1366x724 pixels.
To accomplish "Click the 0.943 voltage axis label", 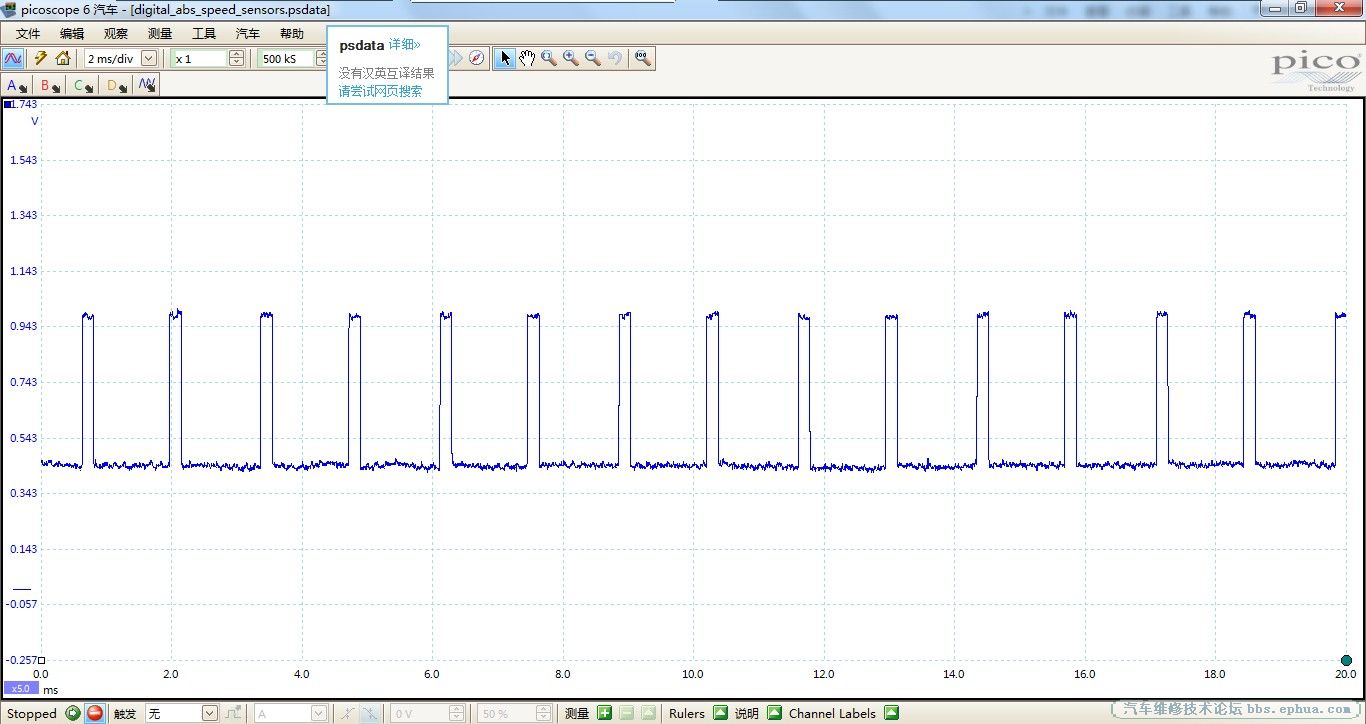I will coord(23,327).
